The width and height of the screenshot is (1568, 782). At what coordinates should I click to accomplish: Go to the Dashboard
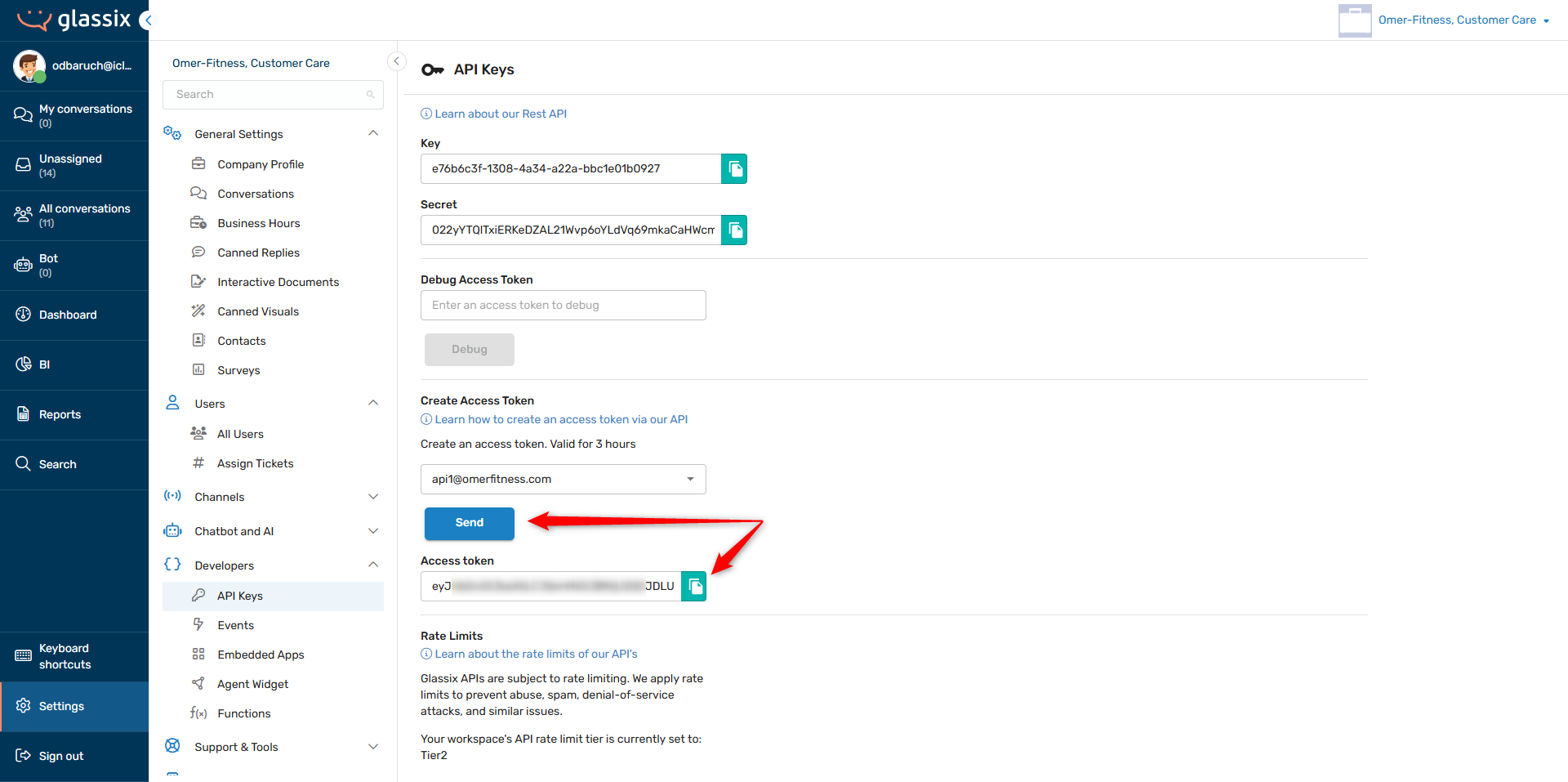(x=74, y=315)
